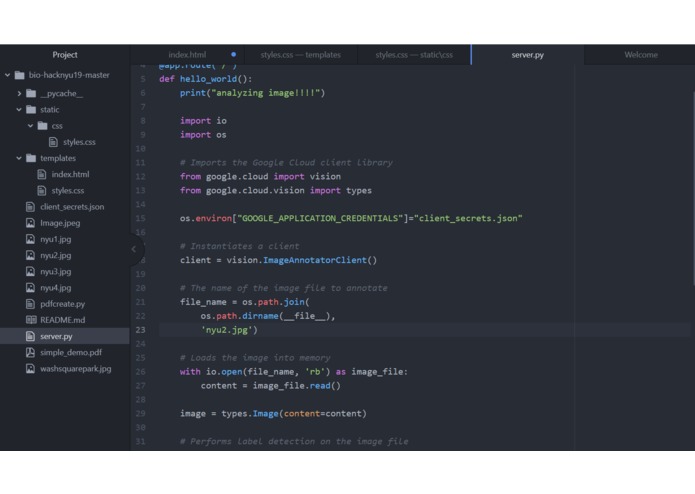Open README.md from the project tree
This screenshot has height=494, width=695.
[x=62, y=320]
